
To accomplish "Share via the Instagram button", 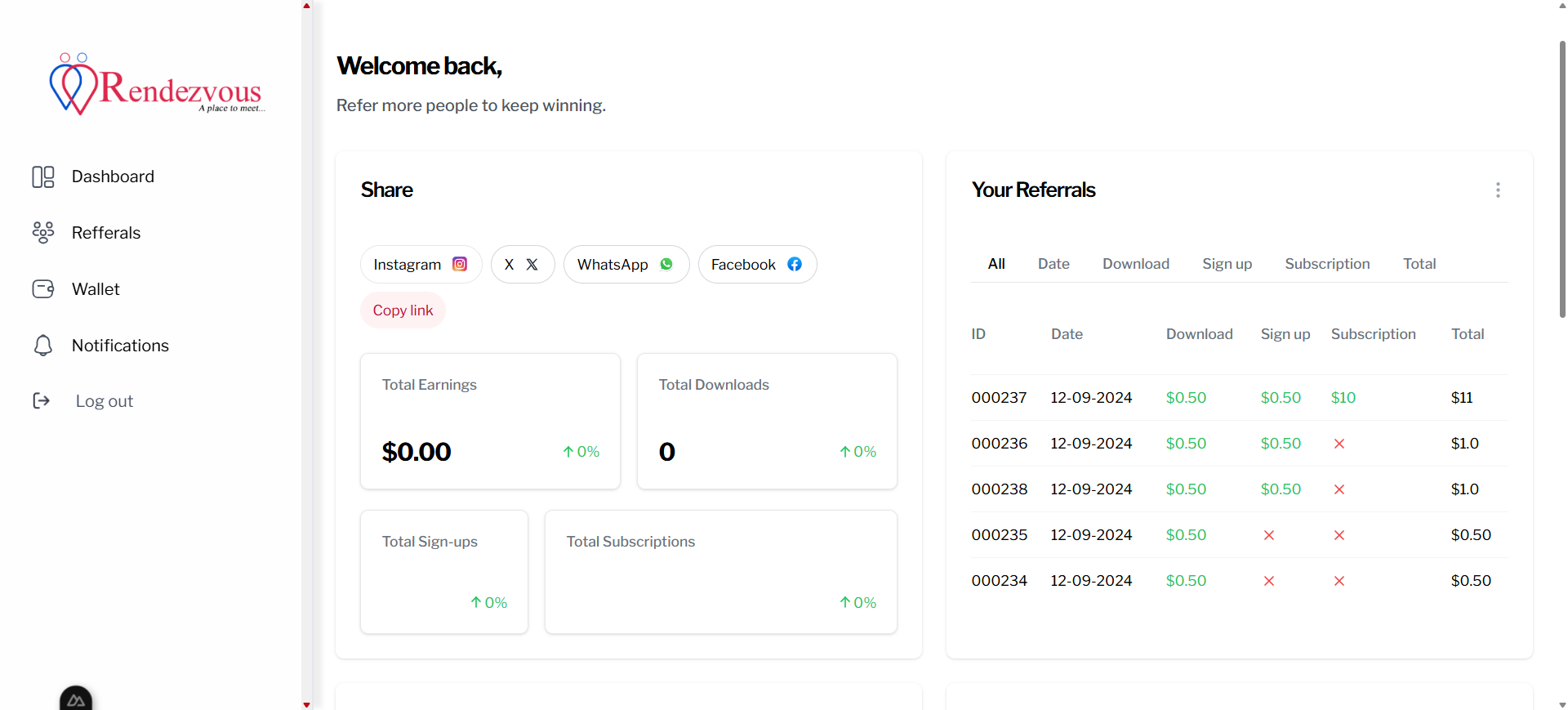I will coord(421,265).
